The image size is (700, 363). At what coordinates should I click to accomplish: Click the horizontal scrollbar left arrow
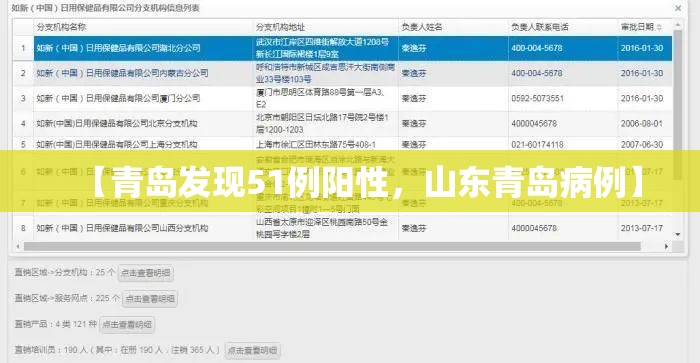tap(17, 246)
